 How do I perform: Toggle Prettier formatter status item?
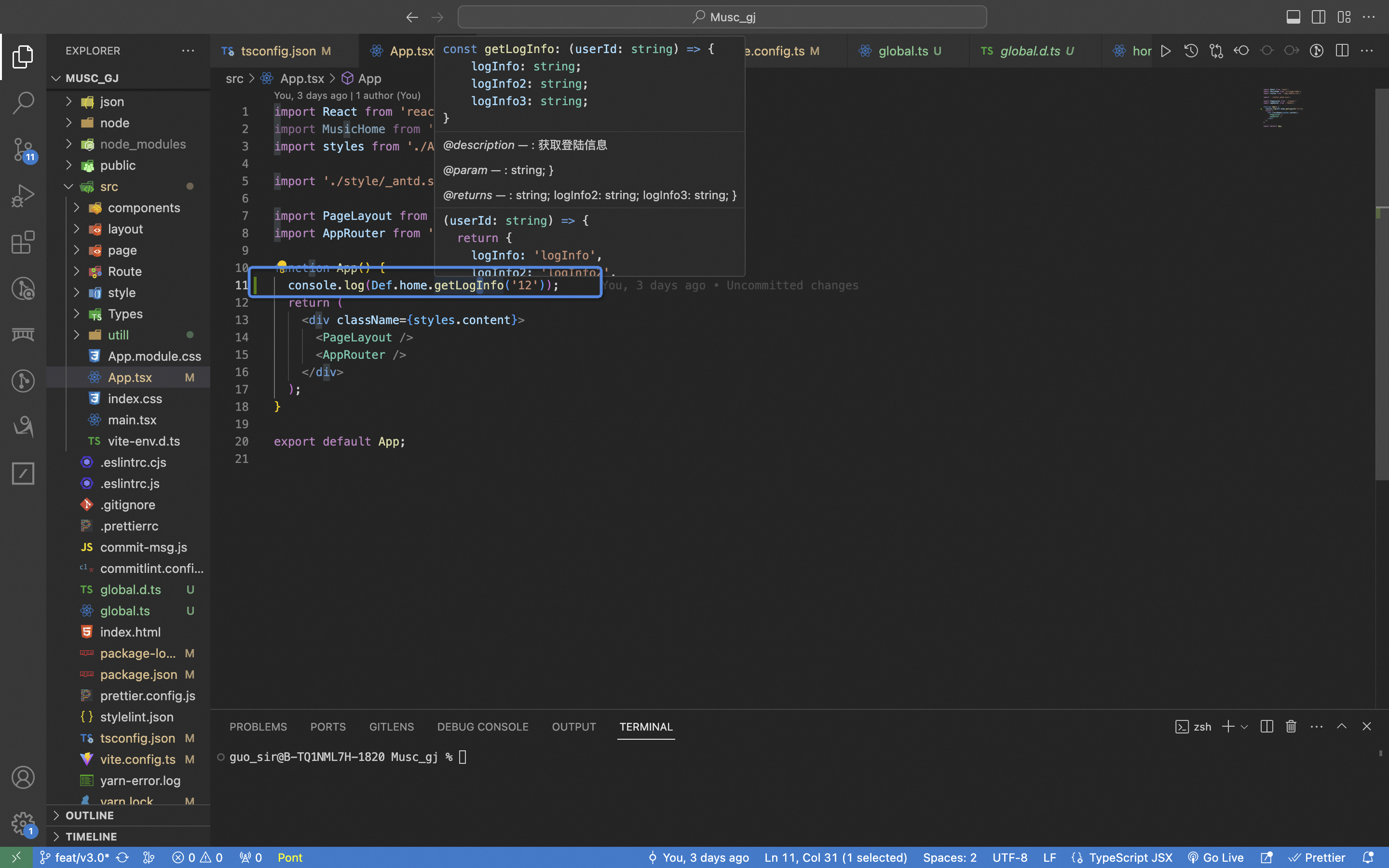coord(1317,857)
